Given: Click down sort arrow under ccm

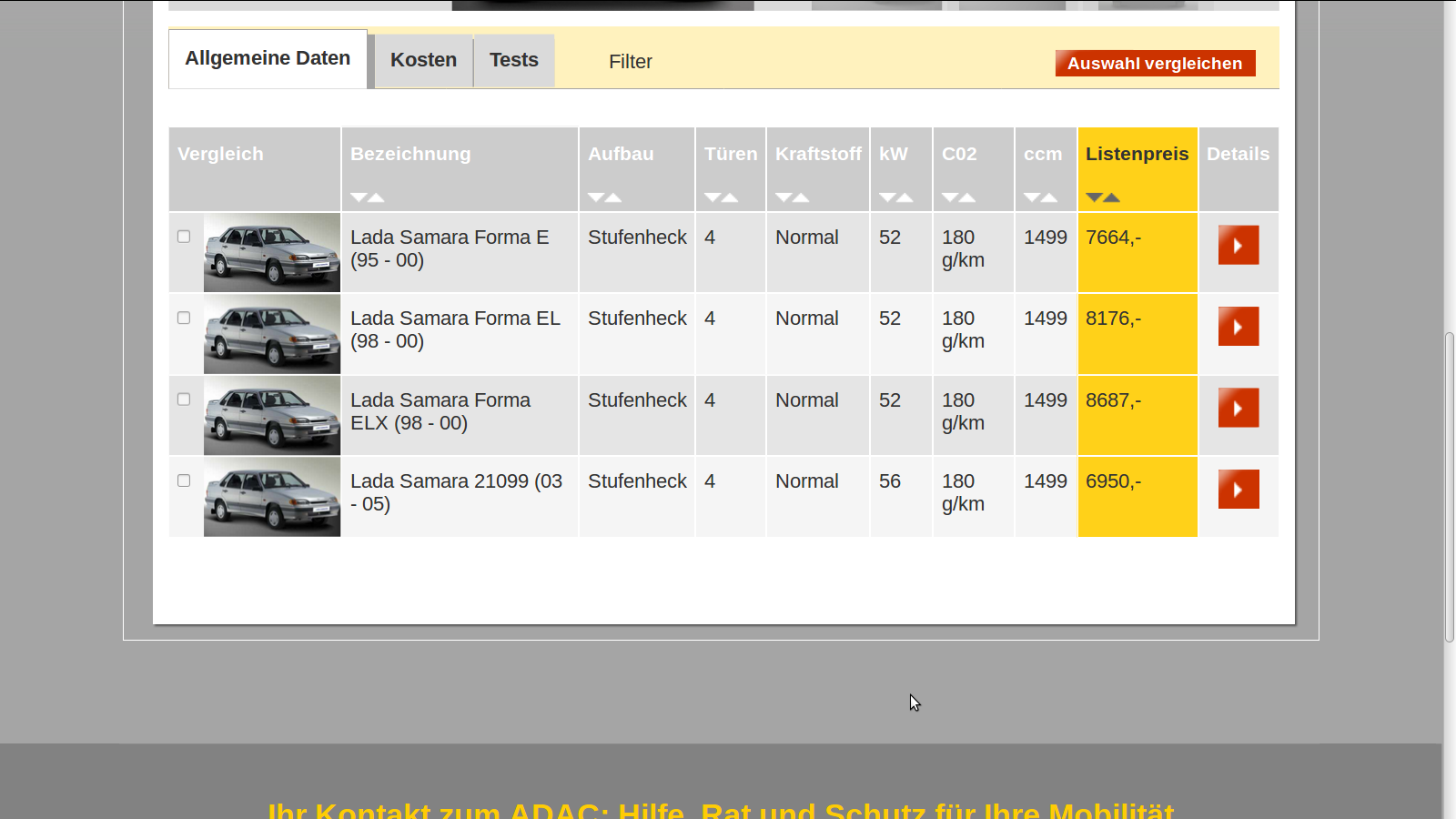Looking at the screenshot, I should [x=1032, y=197].
